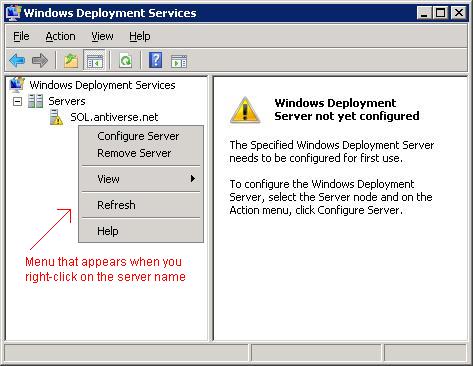Click the SOL.antiverse.net server warning icon
Screen dimensions: 473x366
[x=56, y=117]
